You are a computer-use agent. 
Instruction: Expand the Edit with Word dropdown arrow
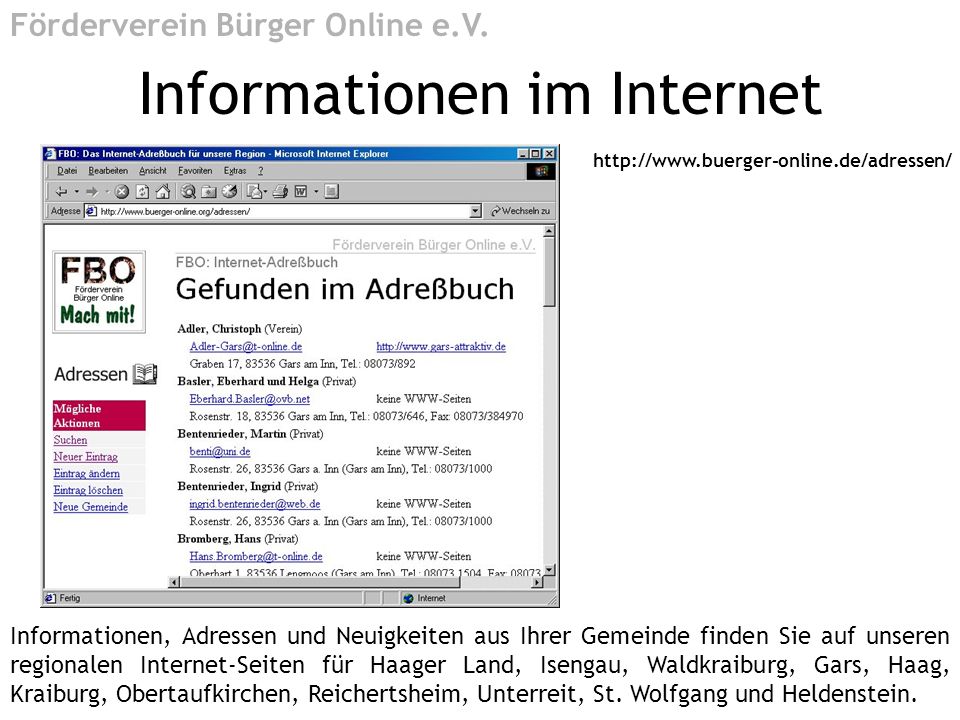point(316,192)
